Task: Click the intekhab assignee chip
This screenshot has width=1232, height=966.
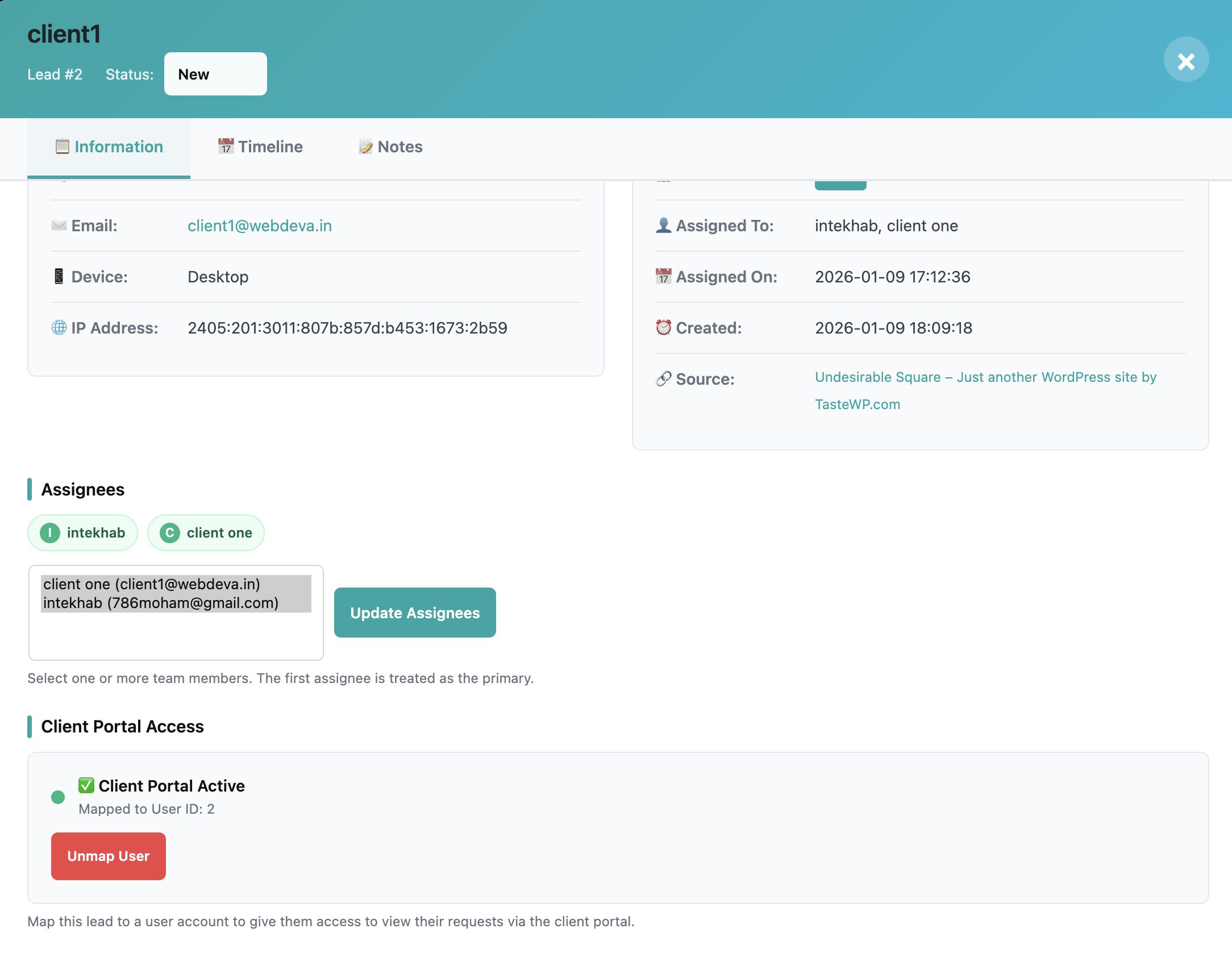Action: pos(83,533)
